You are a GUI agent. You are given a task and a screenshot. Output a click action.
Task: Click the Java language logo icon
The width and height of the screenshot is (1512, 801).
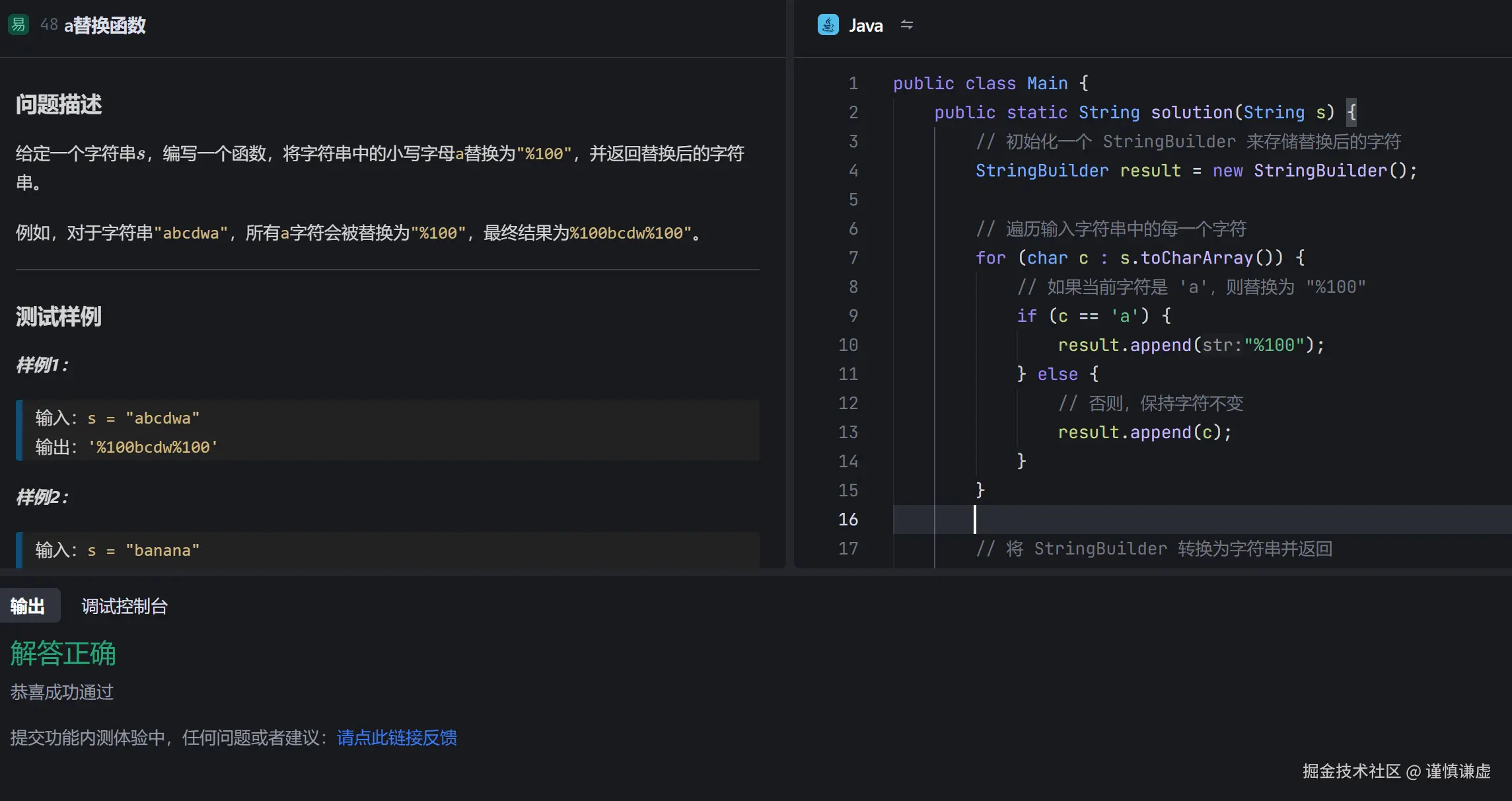[x=828, y=25]
